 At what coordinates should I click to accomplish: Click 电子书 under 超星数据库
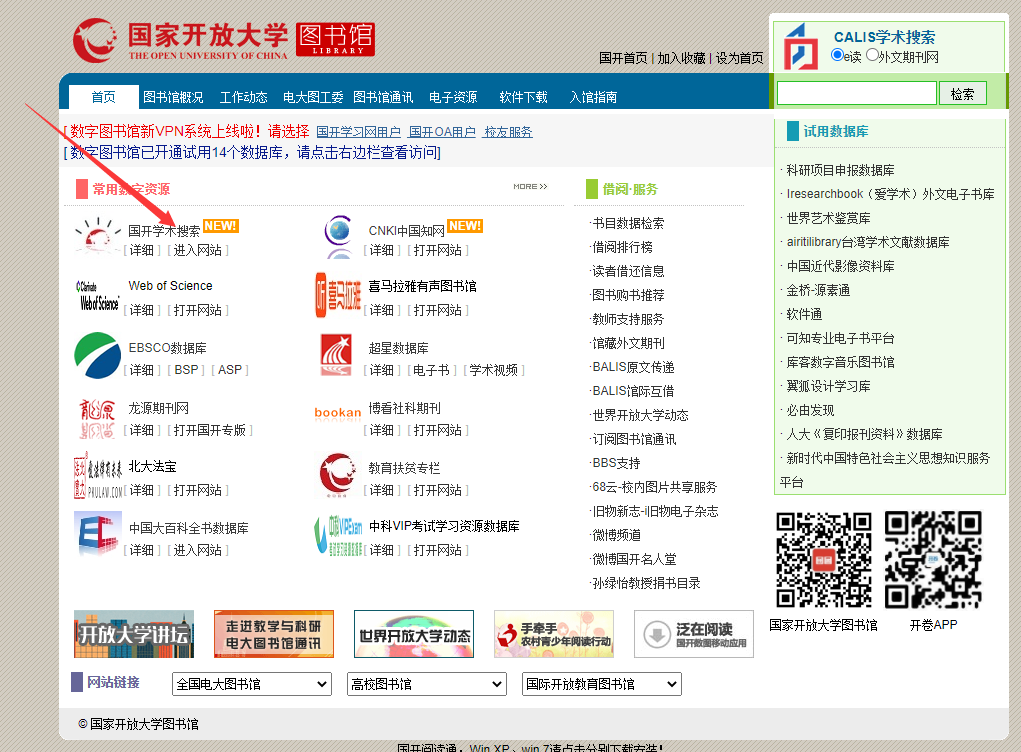pyautogui.click(x=431, y=370)
